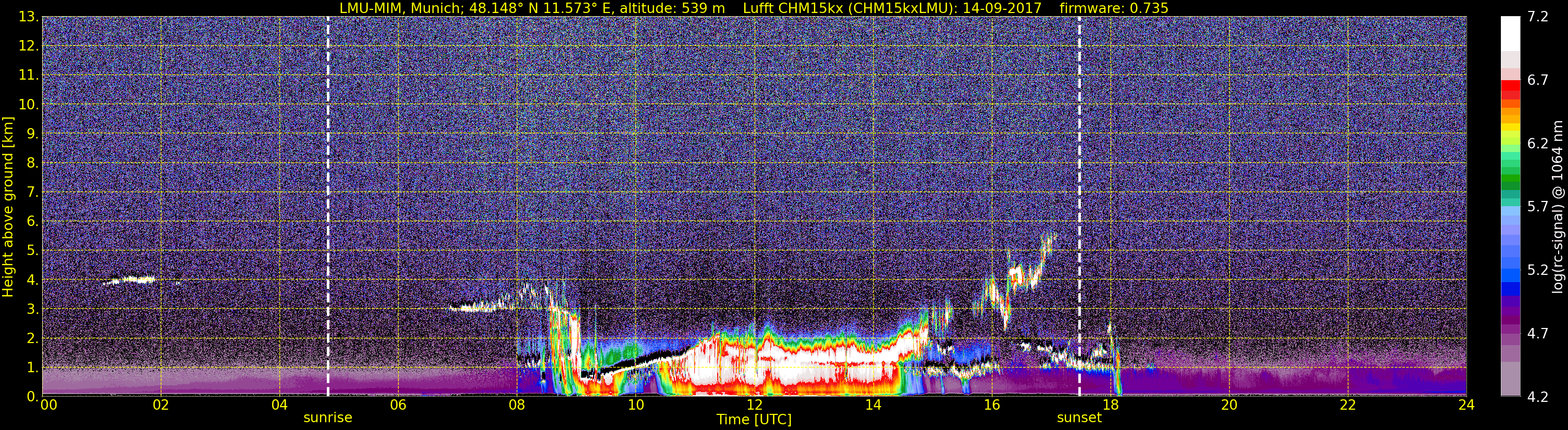Click the colorbar tick value 4.2
This screenshot has width=1568, height=430.
[1538, 397]
